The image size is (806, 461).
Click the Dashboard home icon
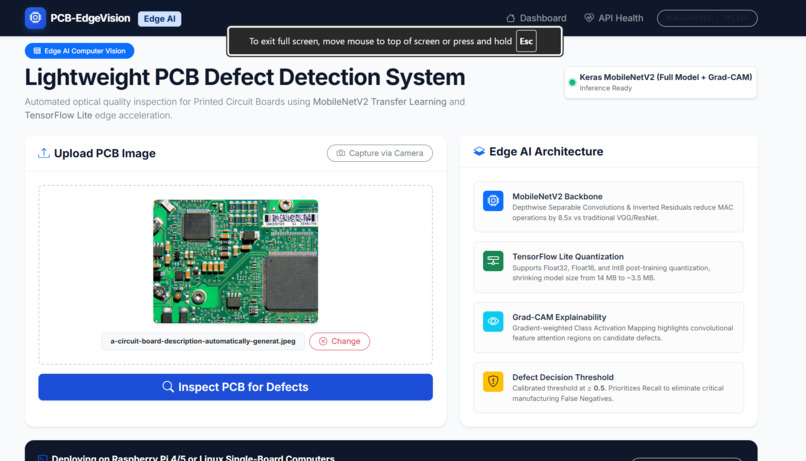tap(510, 18)
